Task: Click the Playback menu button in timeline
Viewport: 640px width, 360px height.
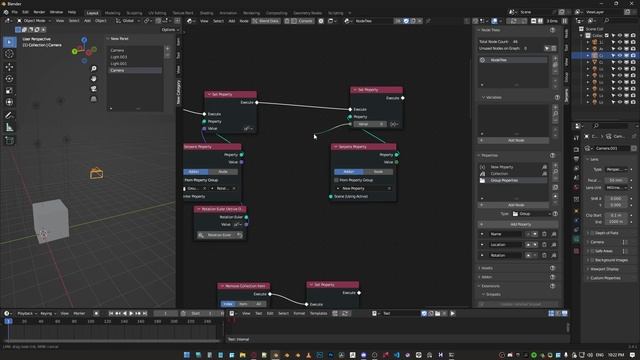Action: pos(27,313)
